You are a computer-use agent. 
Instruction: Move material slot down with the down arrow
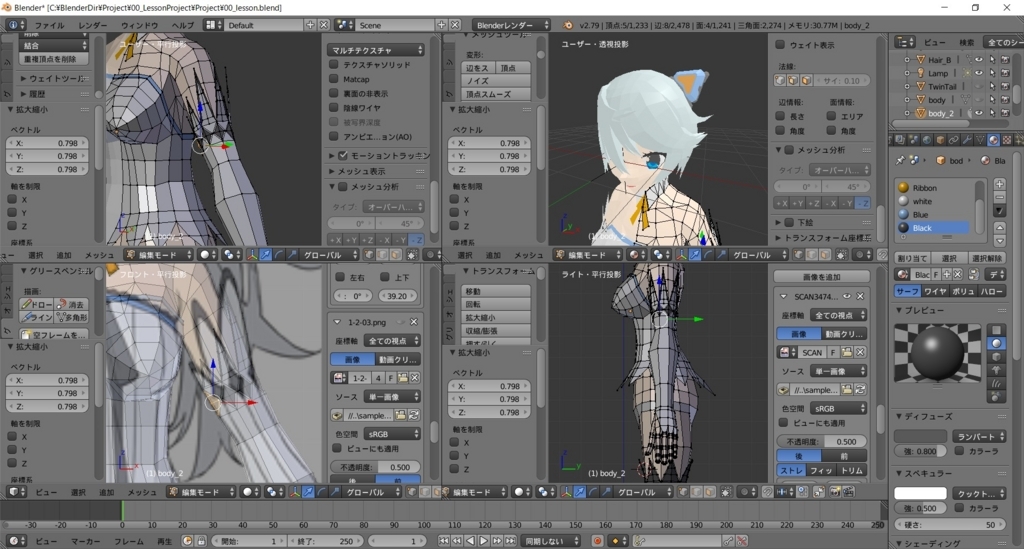(999, 240)
